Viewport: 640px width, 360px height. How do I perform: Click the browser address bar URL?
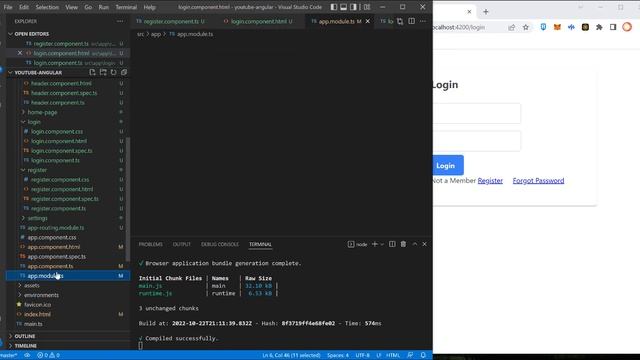pos(459,27)
